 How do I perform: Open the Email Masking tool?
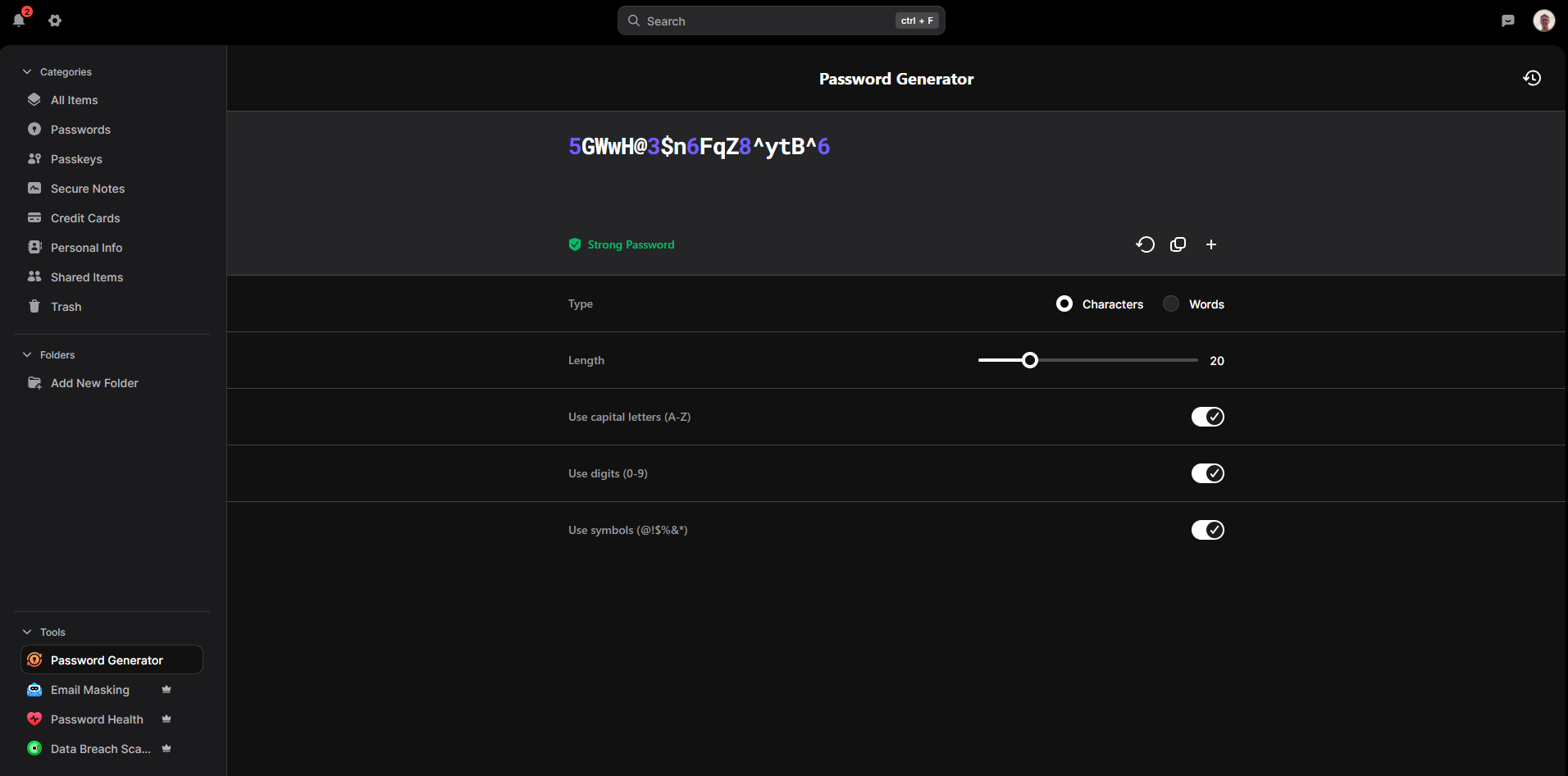pos(90,690)
